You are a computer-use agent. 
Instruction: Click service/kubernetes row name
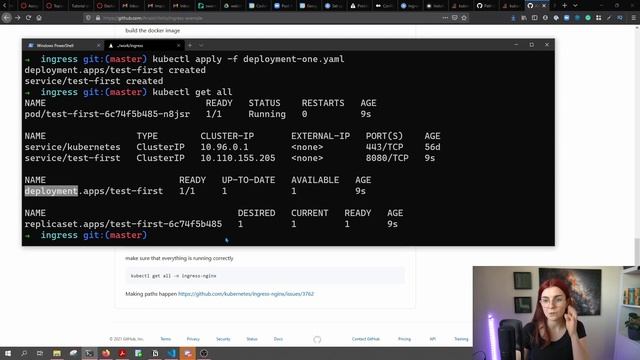click(x=72, y=147)
